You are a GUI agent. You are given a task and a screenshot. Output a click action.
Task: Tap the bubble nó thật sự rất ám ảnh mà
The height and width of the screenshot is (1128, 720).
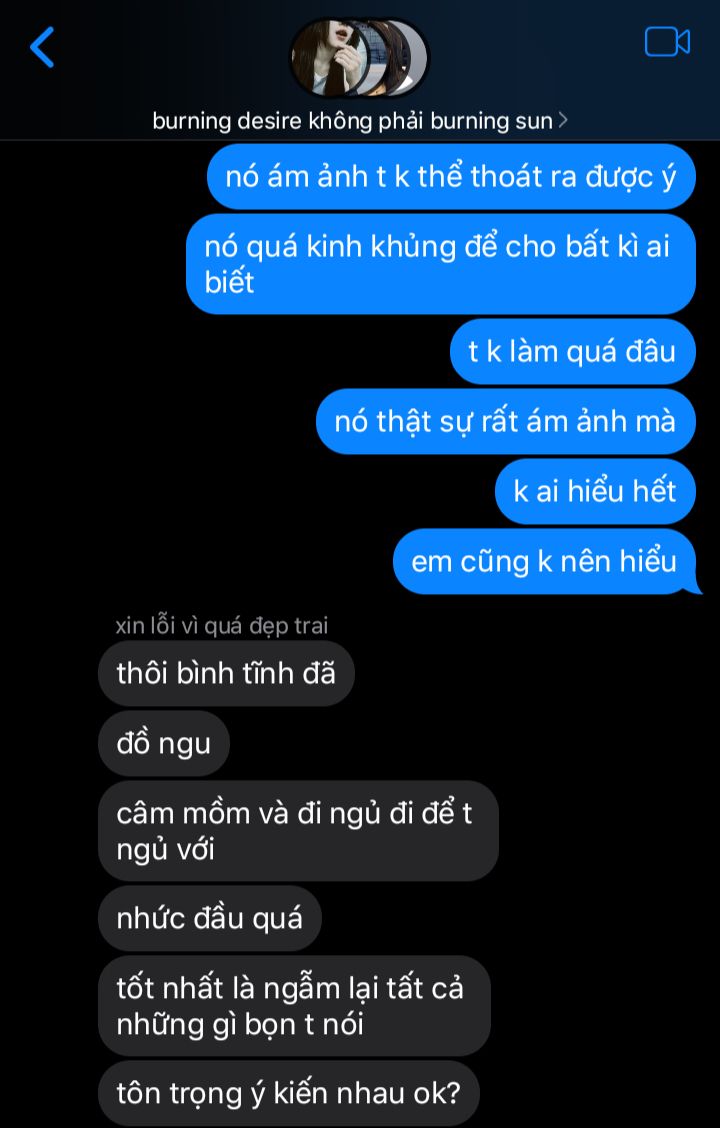coord(506,422)
